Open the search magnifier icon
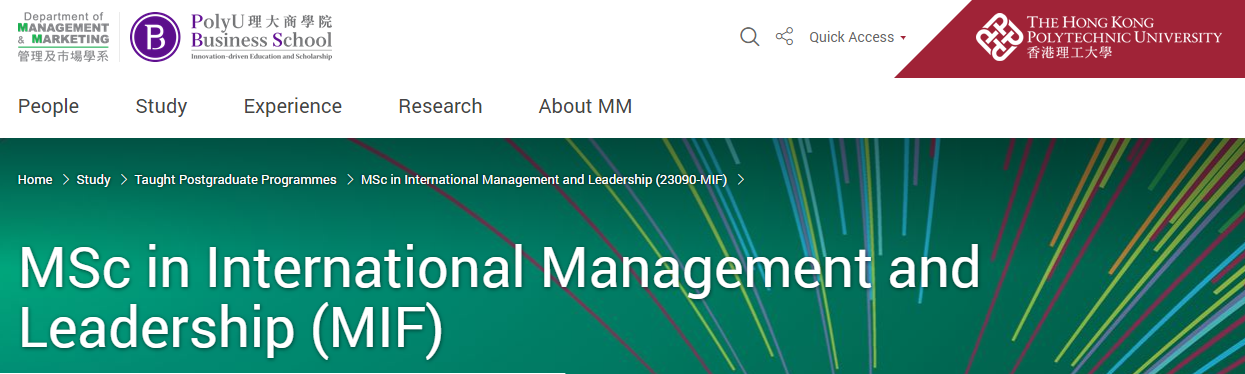 click(749, 37)
